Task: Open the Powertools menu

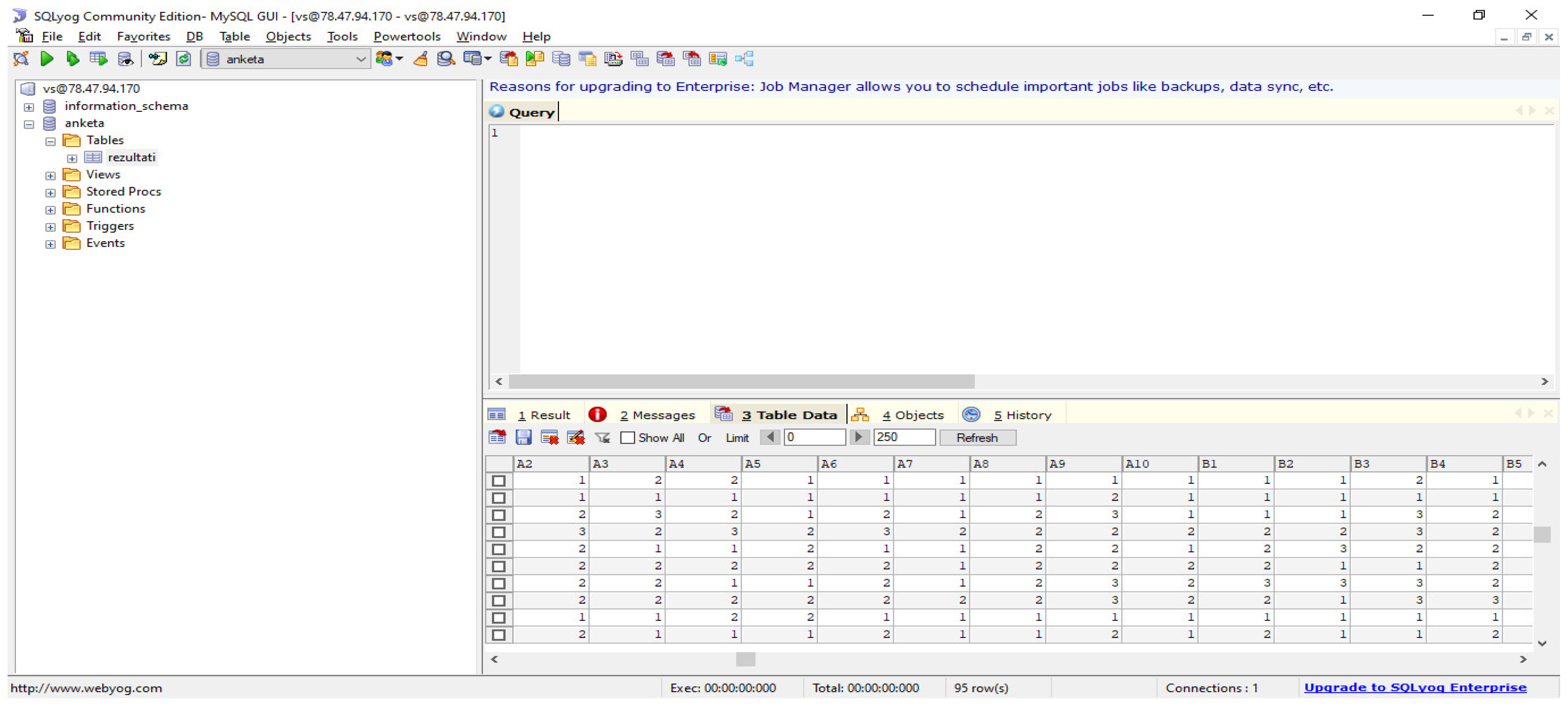Action: tap(407, 37)
